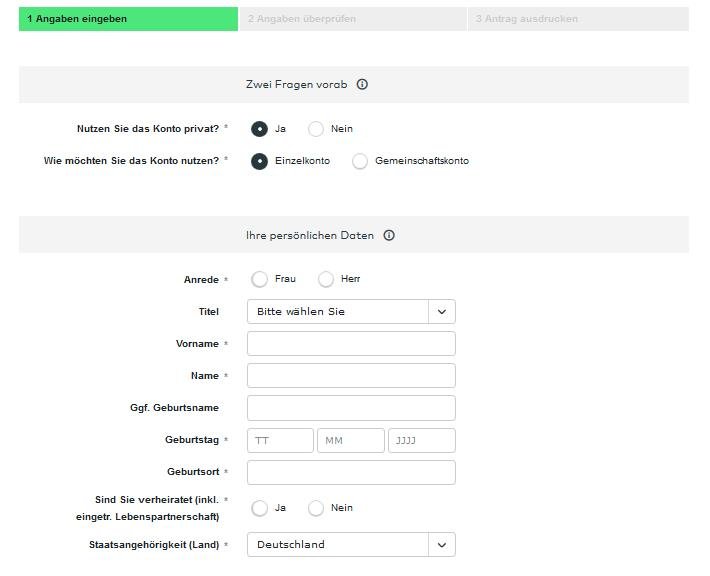Click the Vorname text field
Viewport: 710px width, 576px height.
tap(351, 344)
